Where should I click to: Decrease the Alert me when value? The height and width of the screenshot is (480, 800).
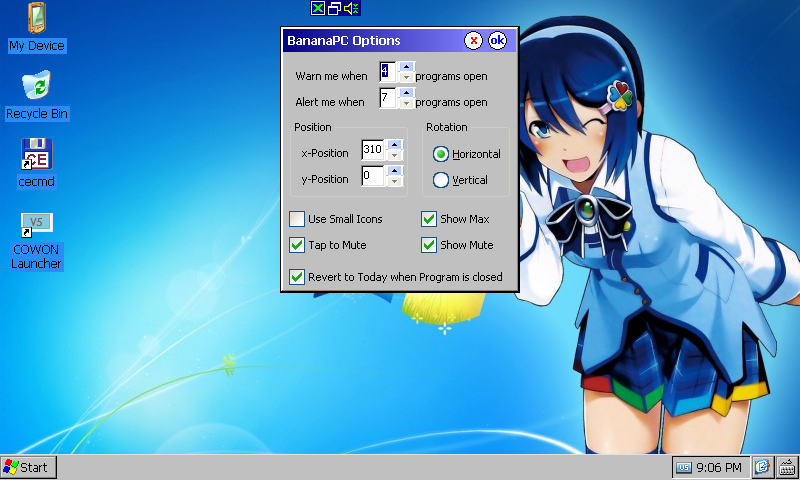click(406, 103)
